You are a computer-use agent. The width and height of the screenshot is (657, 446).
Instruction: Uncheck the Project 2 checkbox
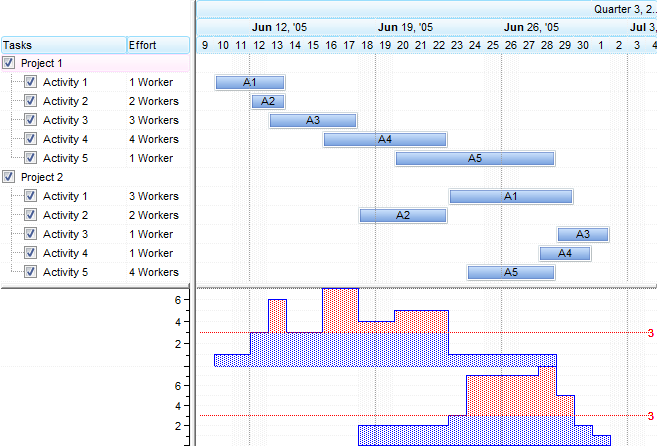9,177
